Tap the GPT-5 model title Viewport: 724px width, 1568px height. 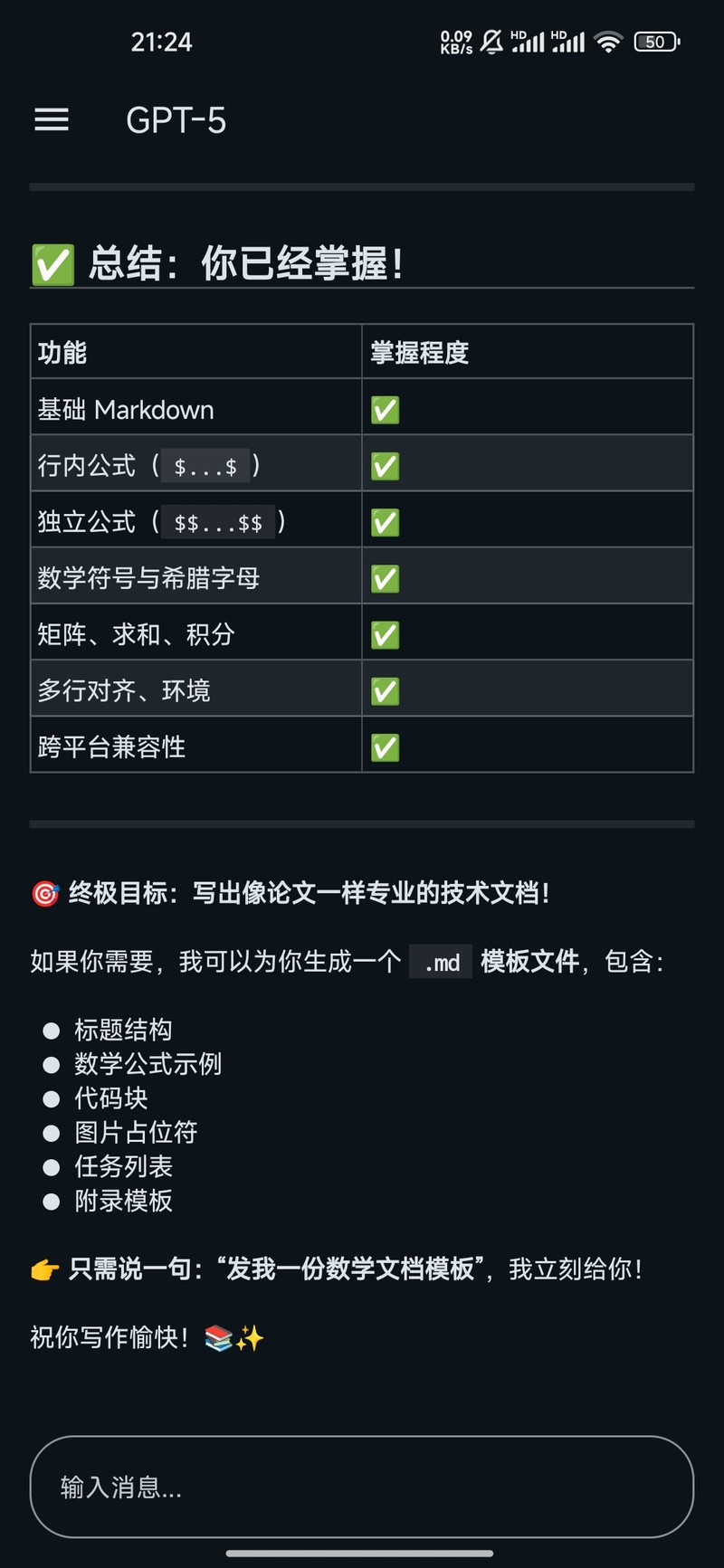coord(176,120)
